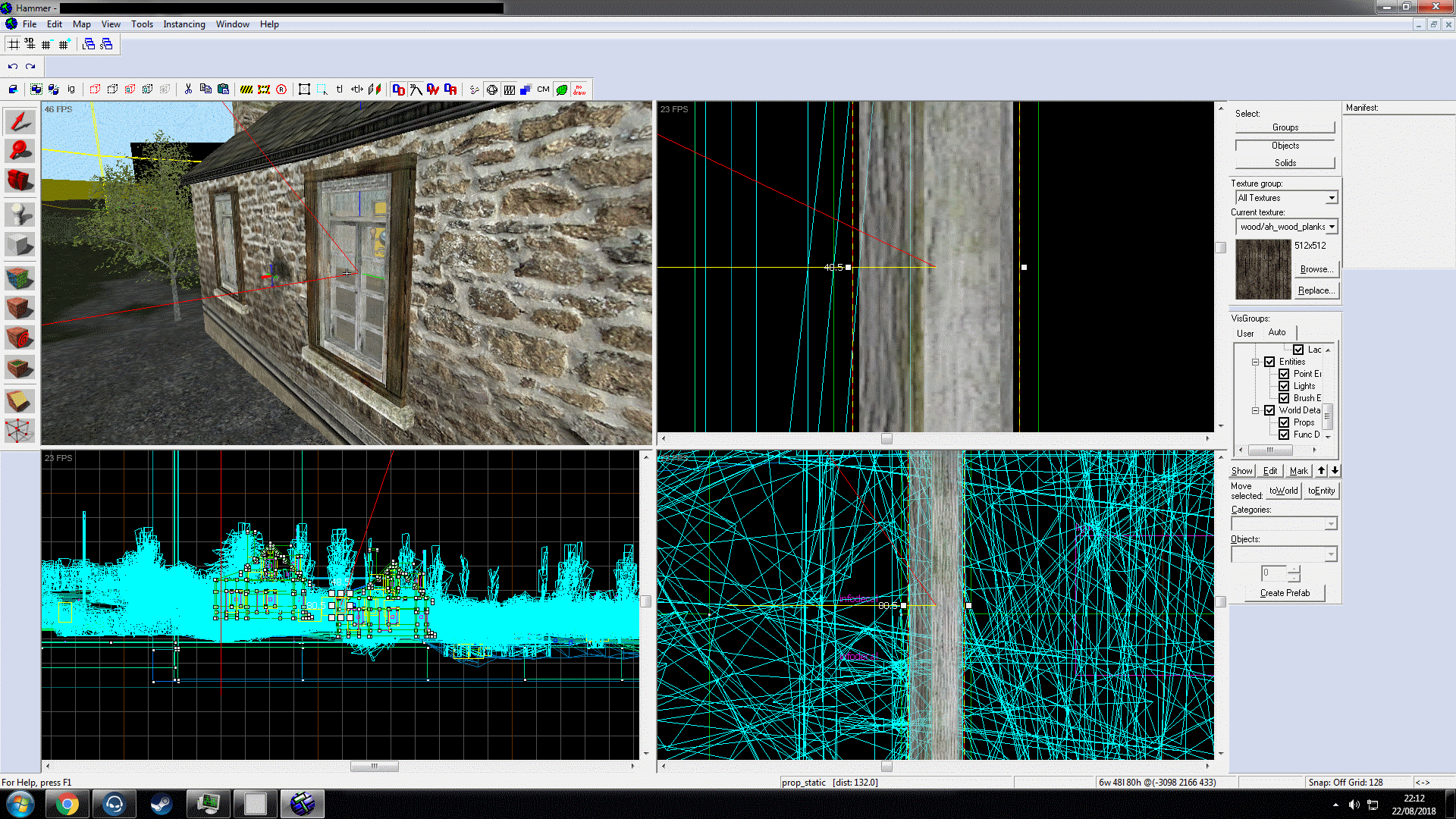Select the Apply Current Texture tool
The width and height of the screenshot is (1456, 819).
pyautogui.click(x=20, y=308)
